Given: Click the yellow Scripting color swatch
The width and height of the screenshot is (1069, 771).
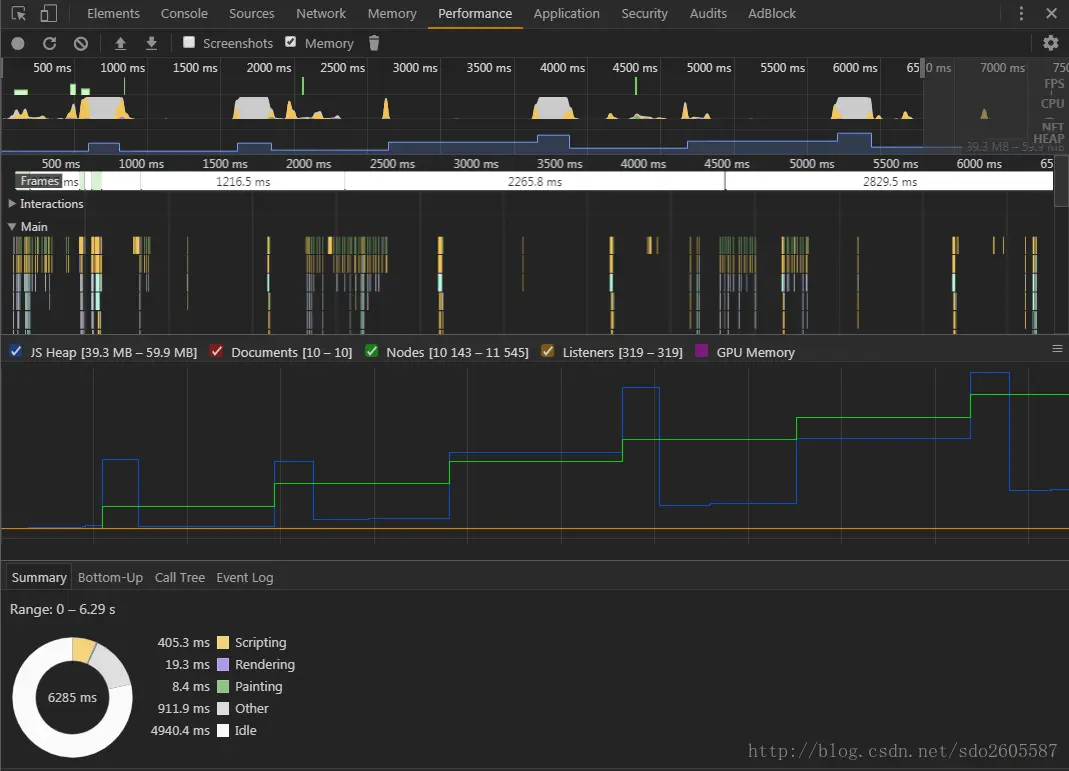Looking at the screenshot, I should [x=223, y=643].
